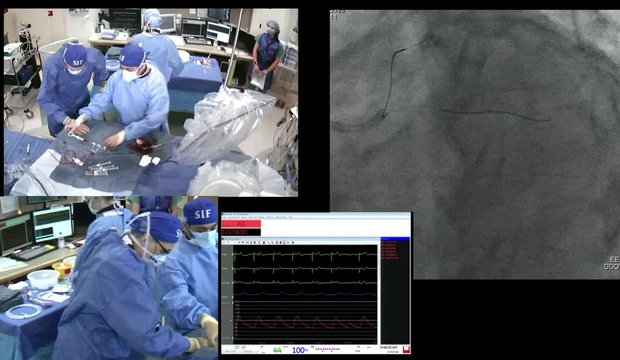Click the fluoroscopy angiogram image panel
This screenshot has height=360, width=620.
[475, 144]
